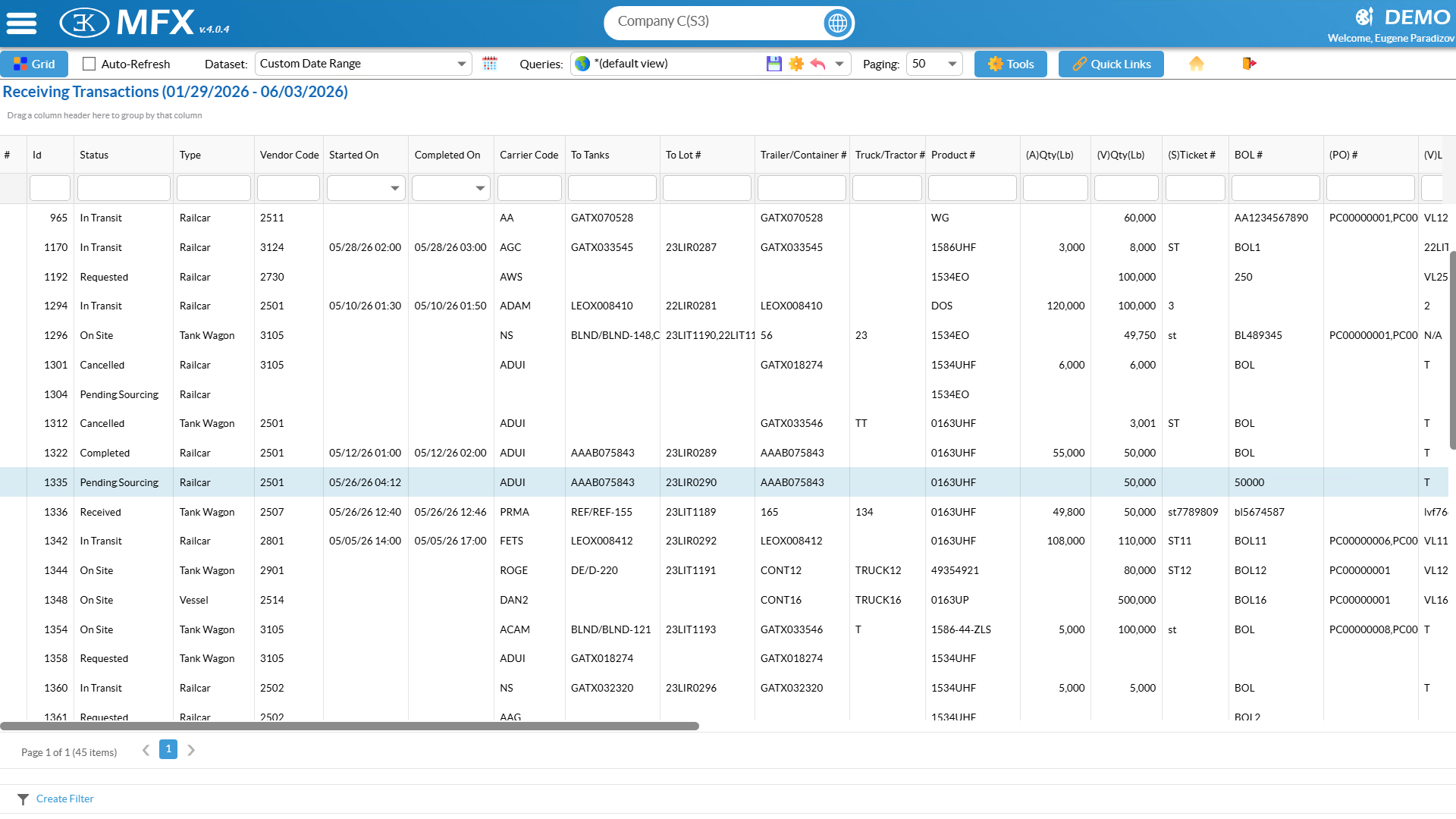Click the To Lot # filter input
This screenshot has height=819, width=1456.
(707, 188)
